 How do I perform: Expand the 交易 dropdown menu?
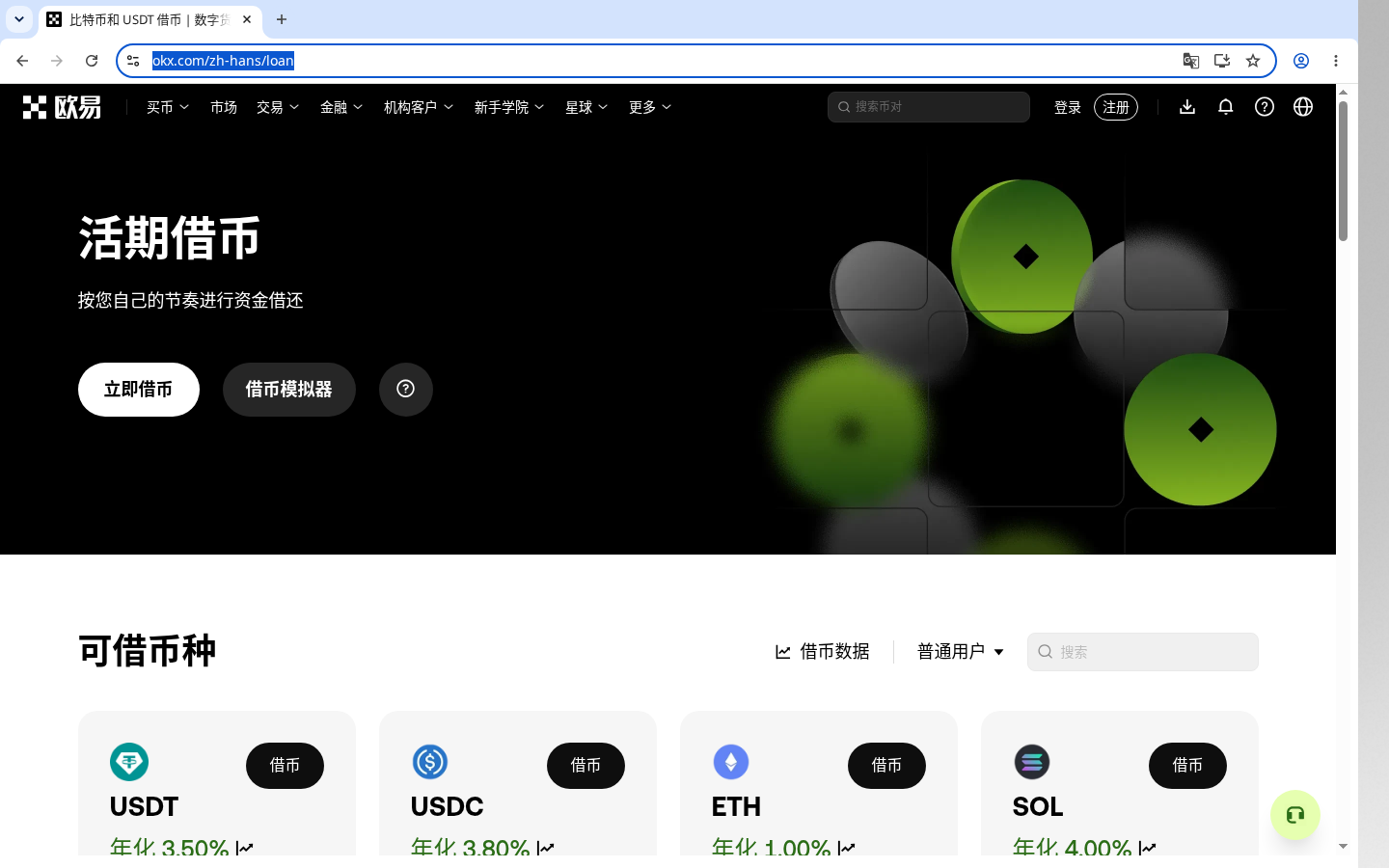[278, 107]
